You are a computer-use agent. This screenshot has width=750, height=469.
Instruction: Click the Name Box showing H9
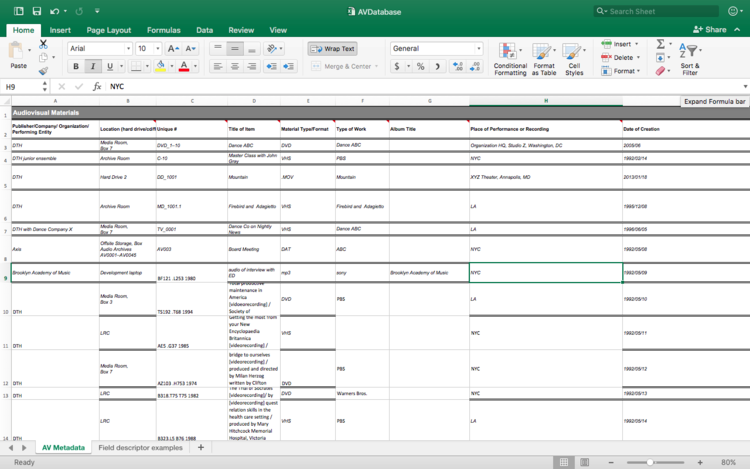click(22, 87)
